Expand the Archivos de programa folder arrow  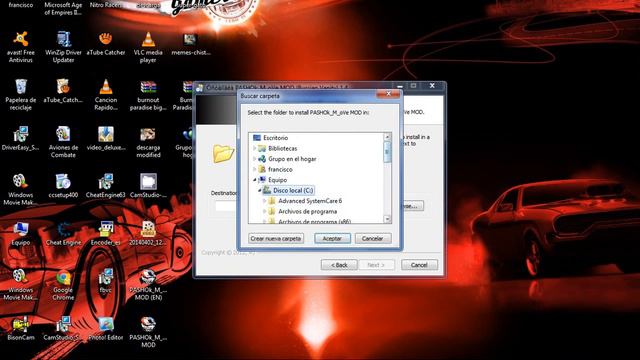(x=264, y=211)
